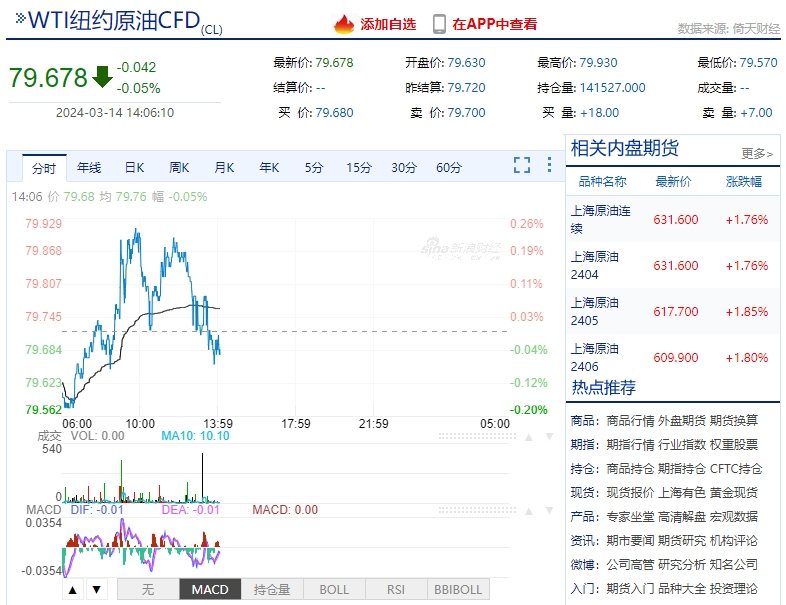Click the dotted grip above the MACD panel
Viewport: 786px width, 605px height.
(x=477, y=510)
